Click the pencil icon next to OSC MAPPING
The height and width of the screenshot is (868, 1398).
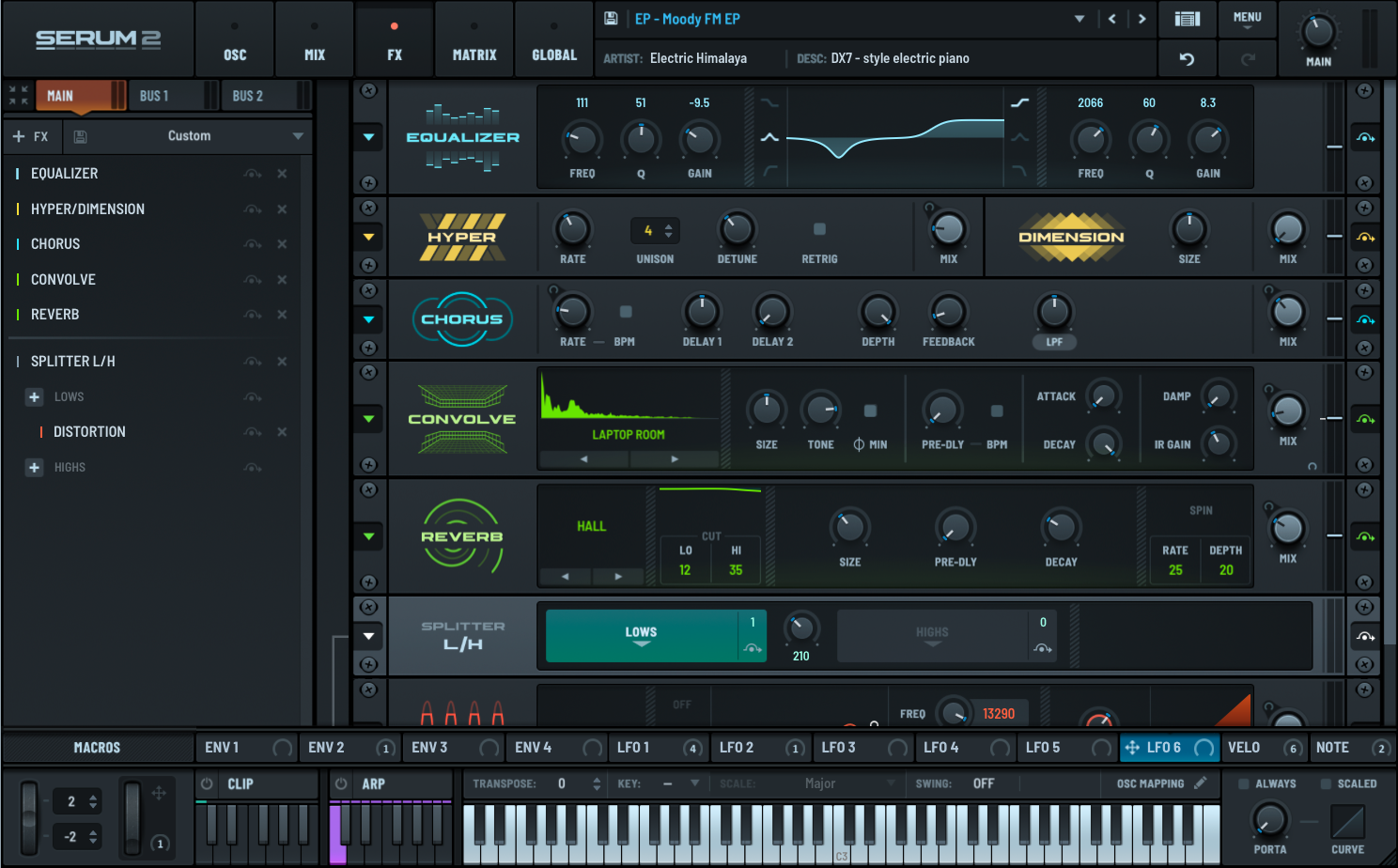(1200, 783)
